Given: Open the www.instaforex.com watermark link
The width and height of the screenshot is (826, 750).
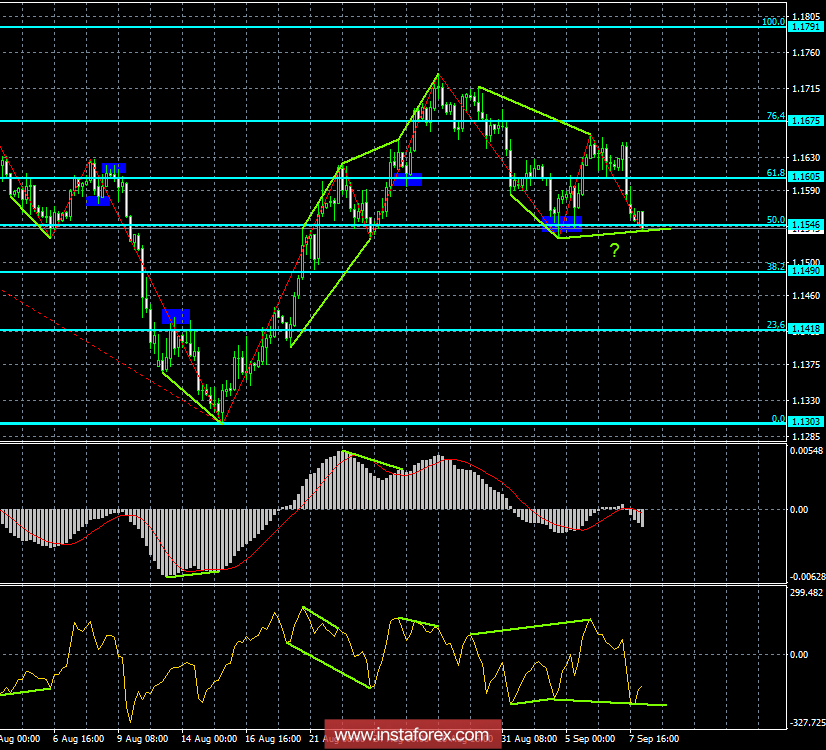Looking at the screenshot, I should coord(413,737).
